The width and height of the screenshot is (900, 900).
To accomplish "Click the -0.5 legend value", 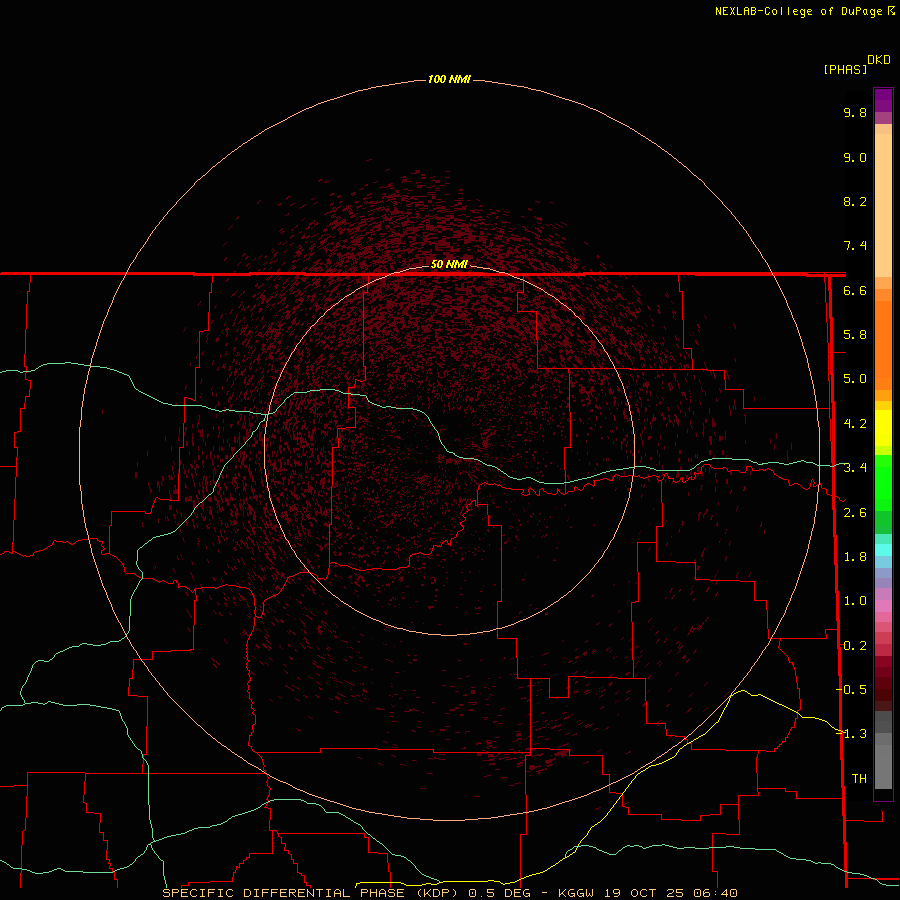I will pyautogui.click(x=851, y=690).
